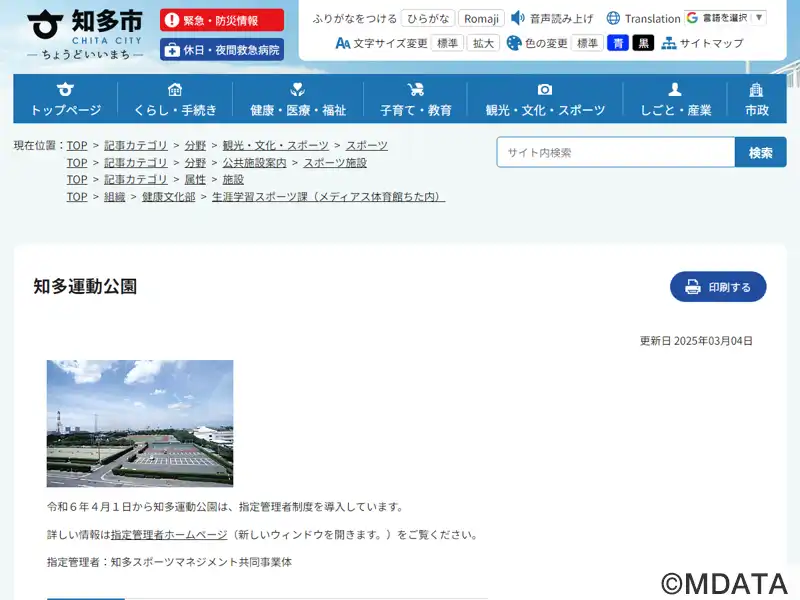Open the くらし・手続き menu
Viewport: 800px width, 600px height.
[x=175, y=99]
